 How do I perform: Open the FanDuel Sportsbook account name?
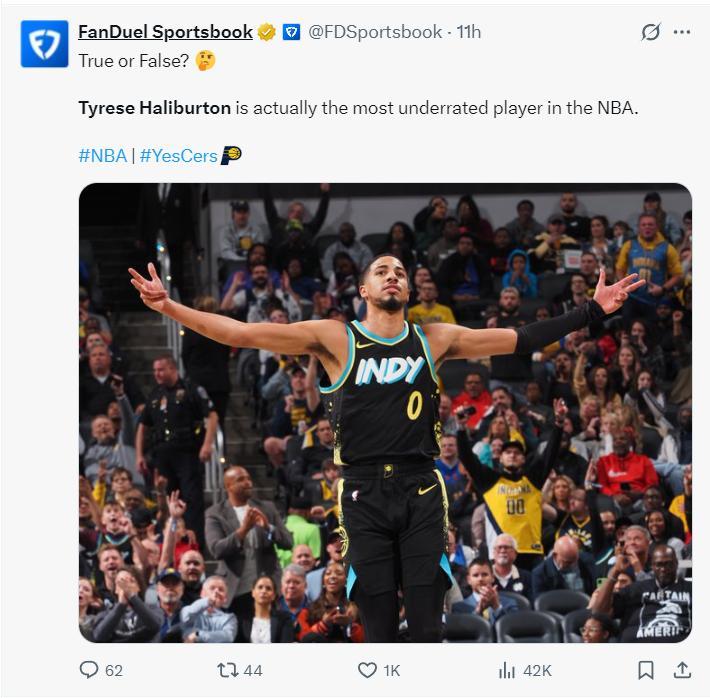click(165, 32)
